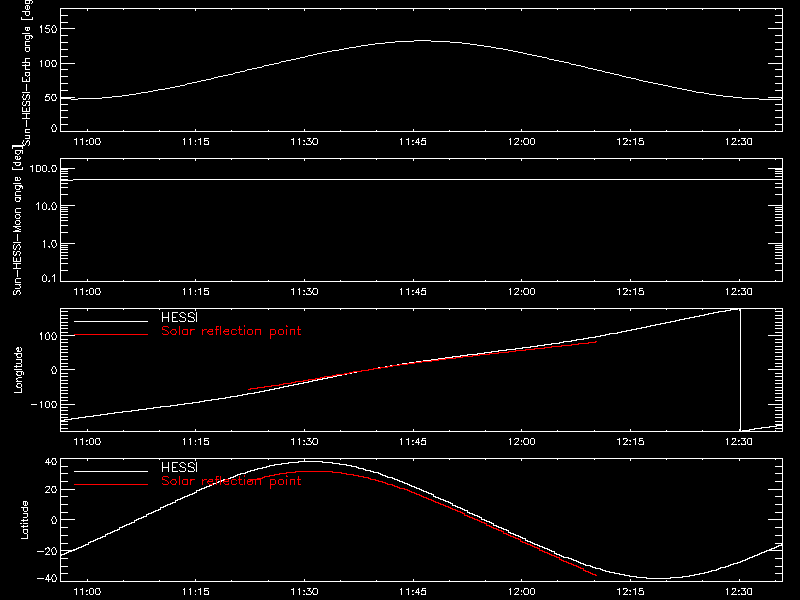Click 11:45 label under Earth angle plot
The width and height of the screenshot is (800, 600).
(x=413, y=142)
